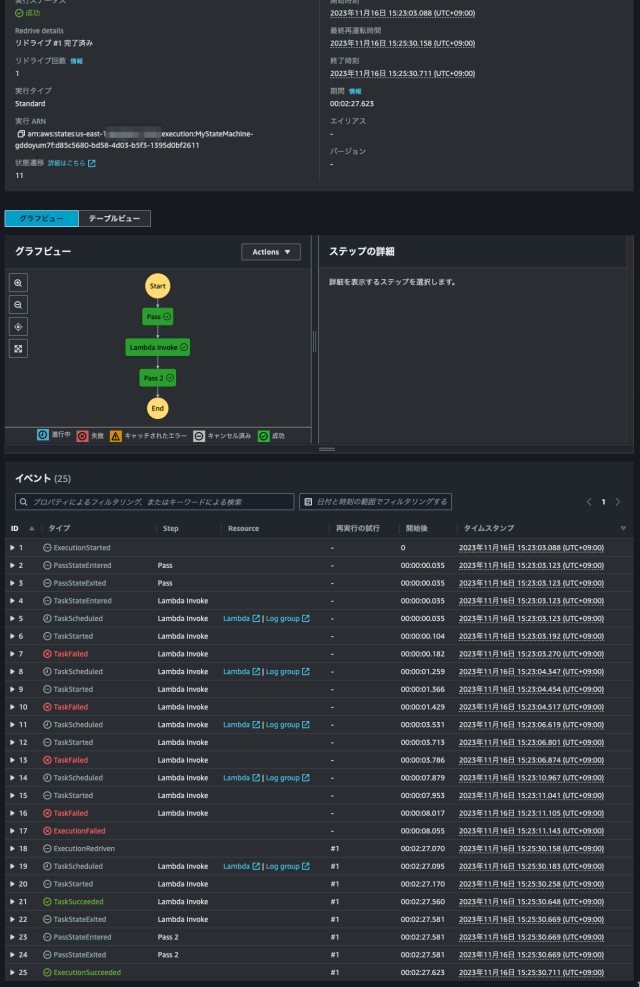Copy the execution ARN with the copy icon
The width and height of the screenshot is (640, 987).
20,133
